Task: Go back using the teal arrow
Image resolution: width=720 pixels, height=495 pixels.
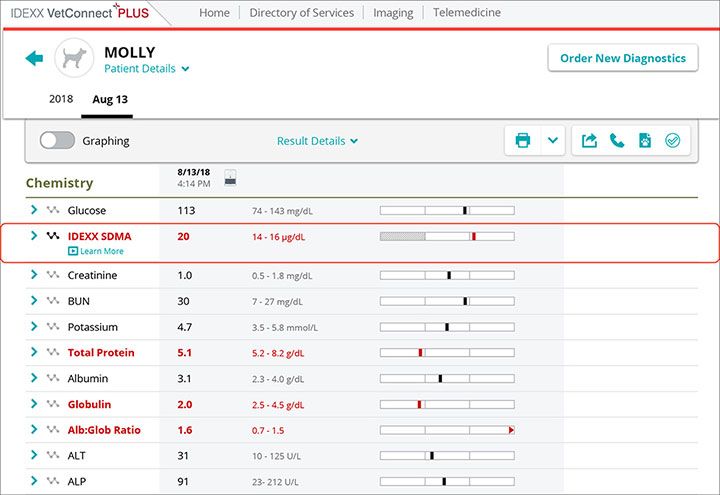Action: pyautogui.click(x=34, y=58)
